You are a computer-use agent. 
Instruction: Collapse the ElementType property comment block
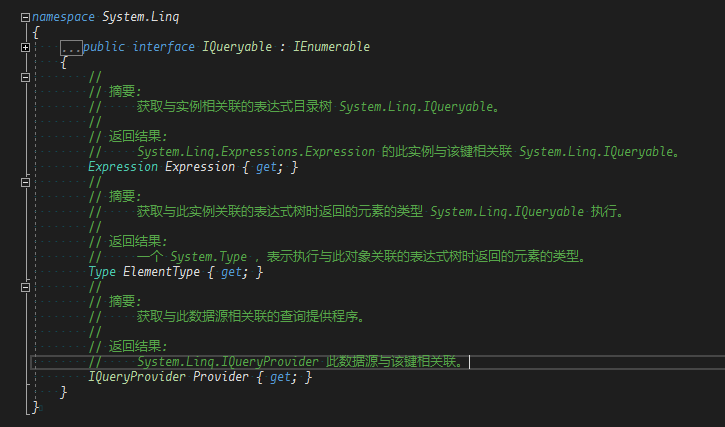point(25,182)
